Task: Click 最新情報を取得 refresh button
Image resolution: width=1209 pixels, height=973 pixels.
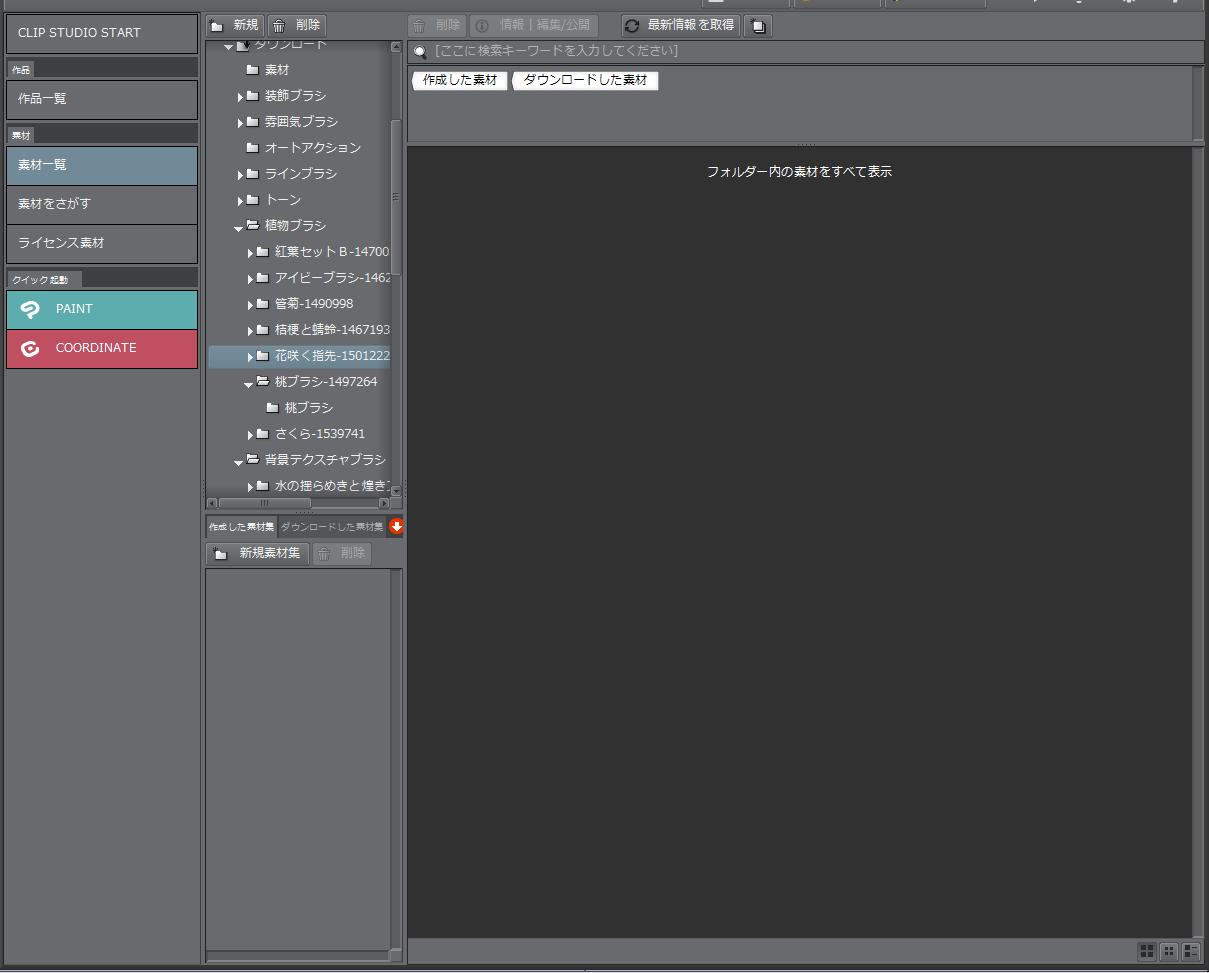Action: pyautogui.click(x=680, y=25)
